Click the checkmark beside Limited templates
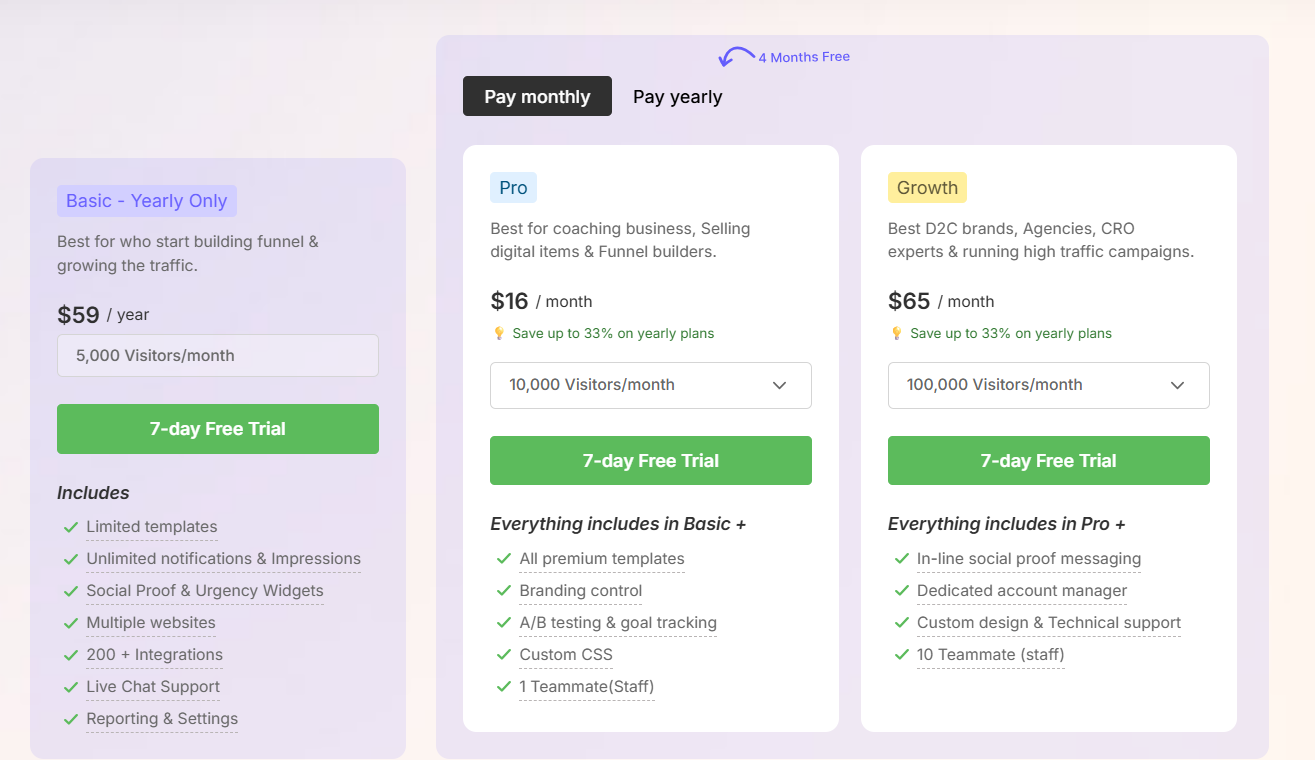Viewport: 1315px width, 760px height. 70,527
